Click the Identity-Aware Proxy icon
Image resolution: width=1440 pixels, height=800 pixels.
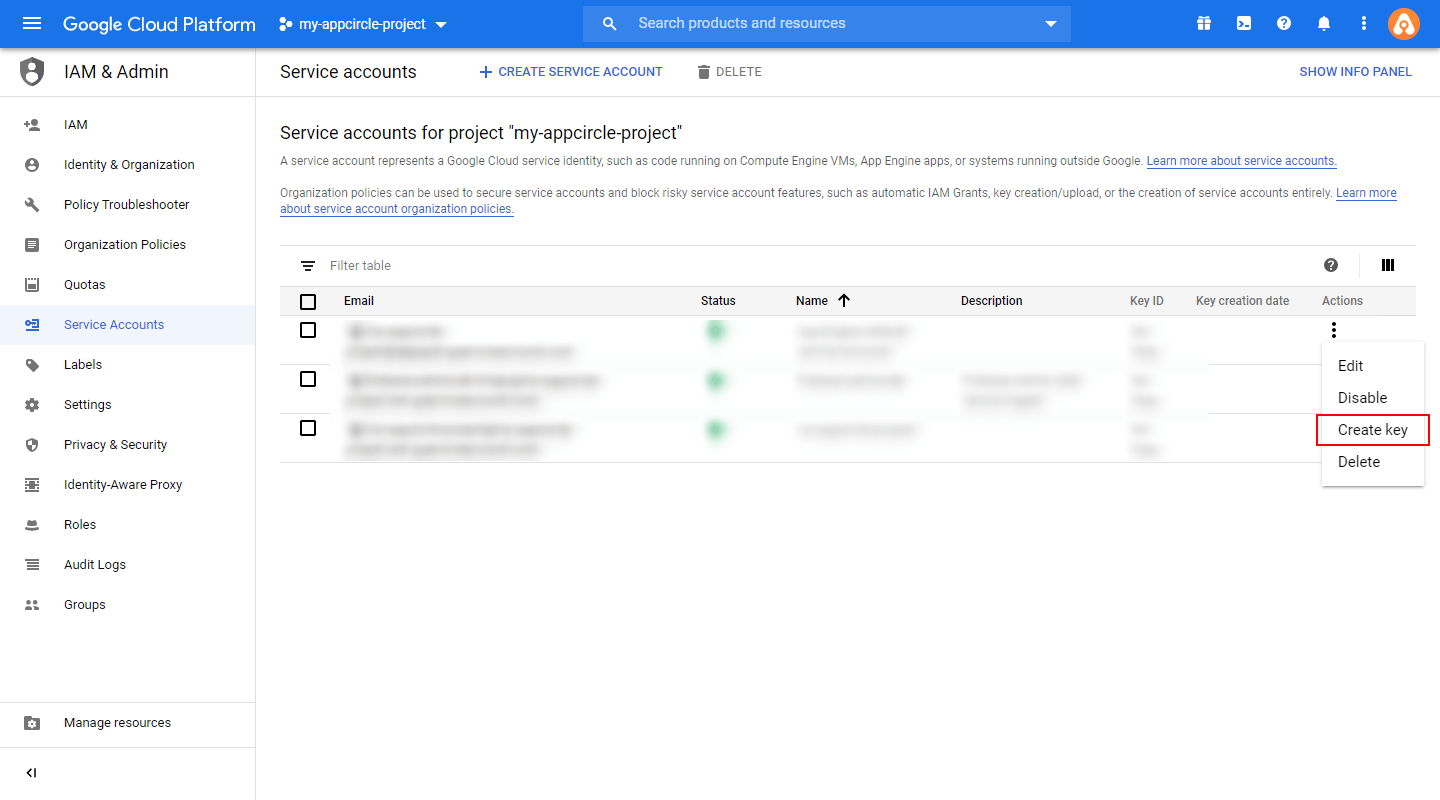click(x=32, y=485)
